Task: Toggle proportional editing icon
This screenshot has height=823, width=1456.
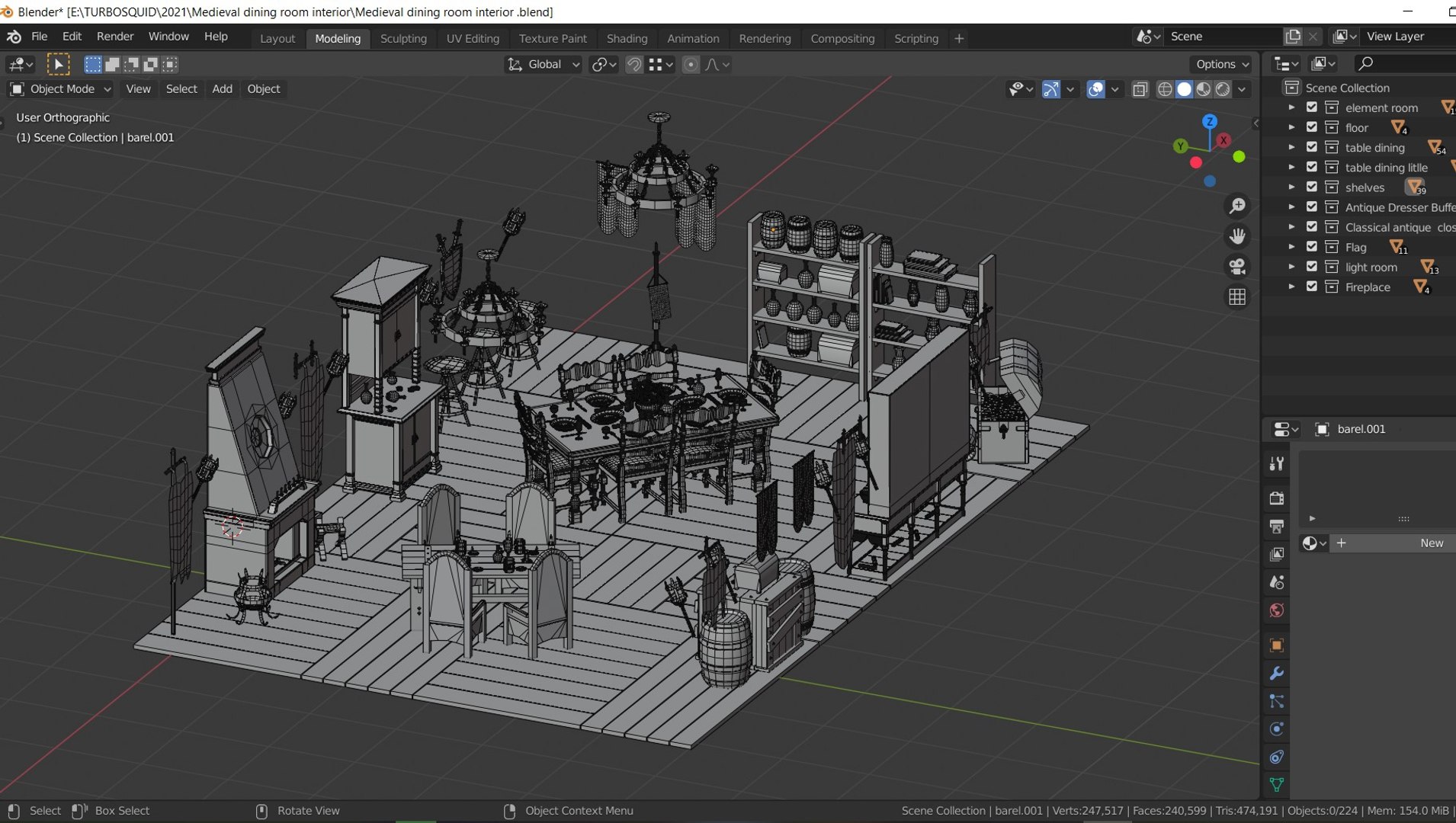Action: (x=691, y=65)
